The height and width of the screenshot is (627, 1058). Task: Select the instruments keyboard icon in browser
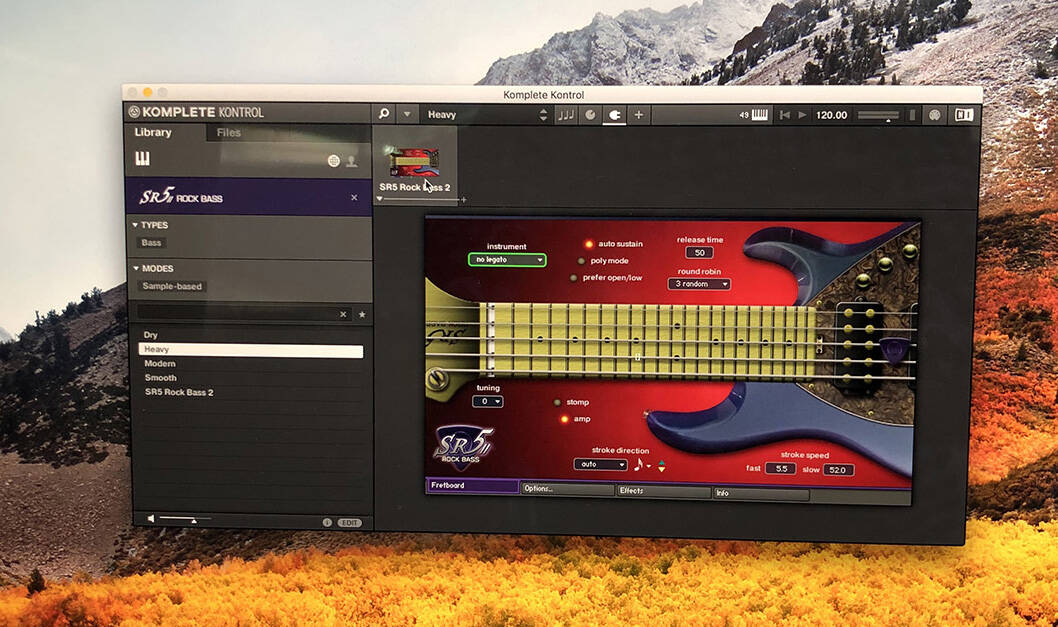pos(142,159)
